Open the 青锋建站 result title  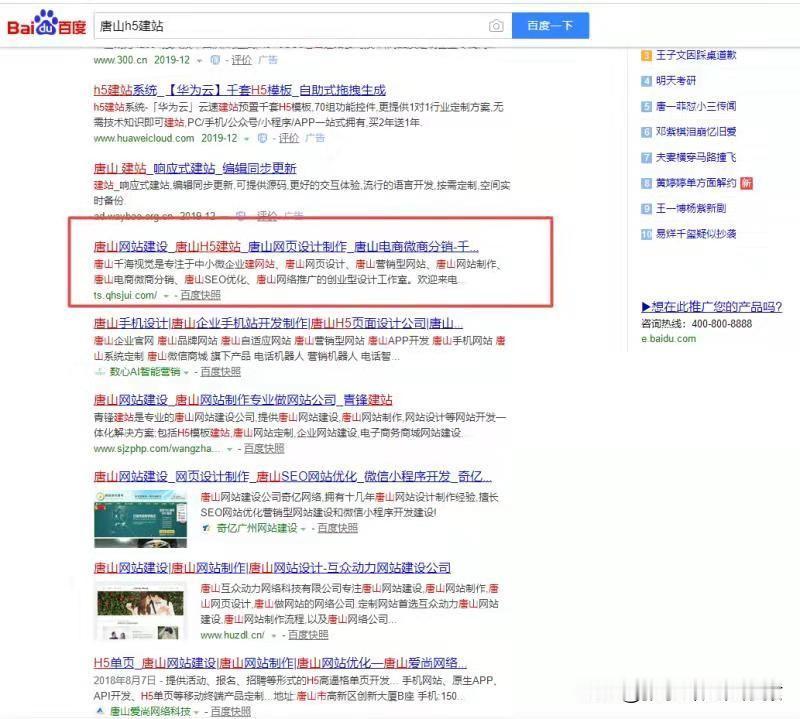243,400
